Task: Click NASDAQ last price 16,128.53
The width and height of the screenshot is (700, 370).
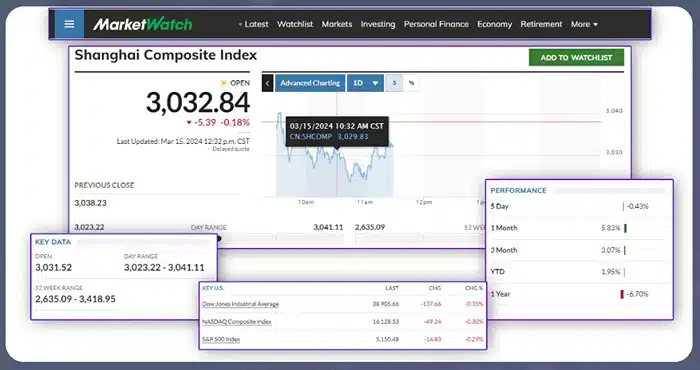Action: (x=386, y=322)
